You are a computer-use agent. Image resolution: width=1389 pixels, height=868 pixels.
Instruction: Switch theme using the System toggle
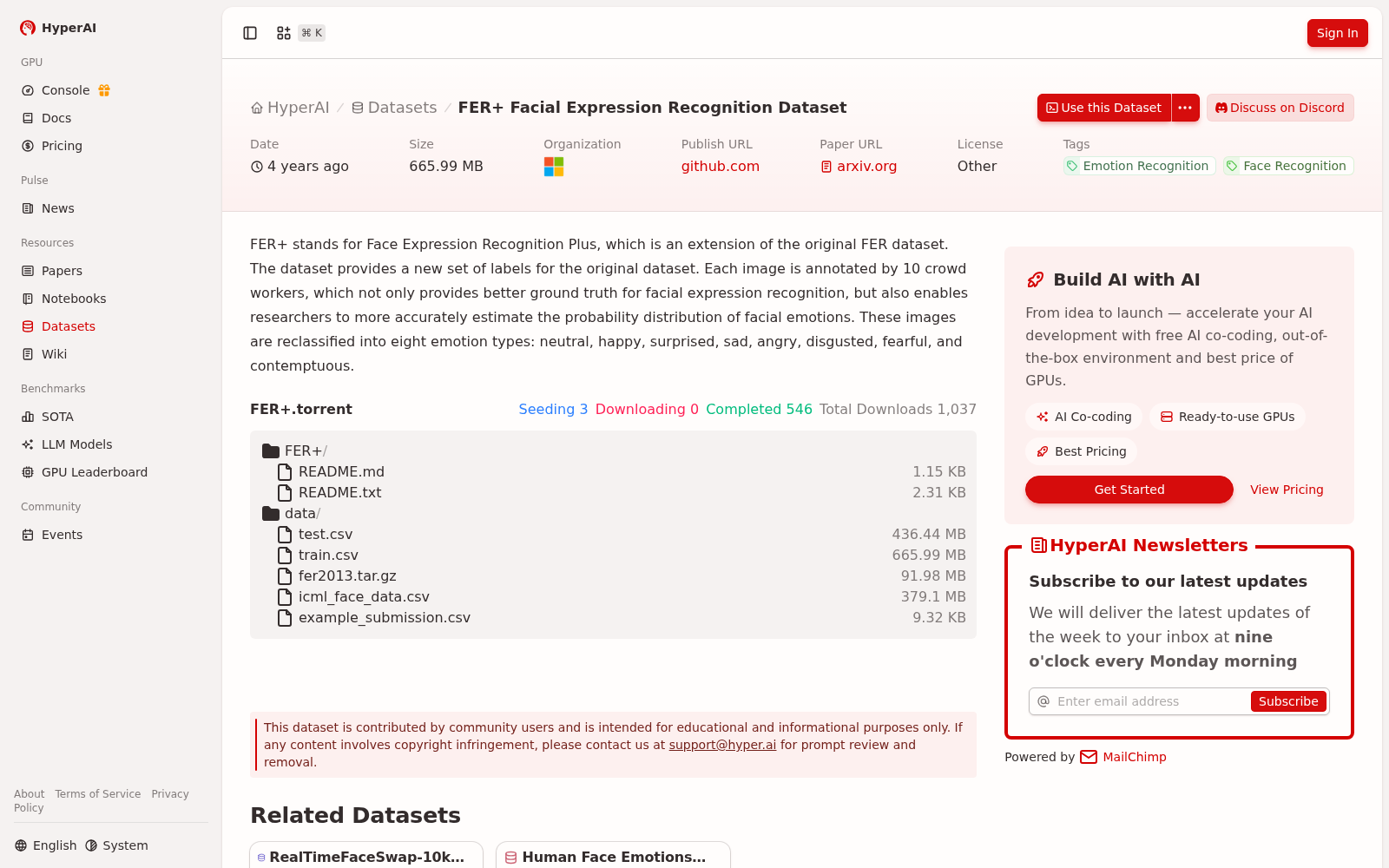117,845
